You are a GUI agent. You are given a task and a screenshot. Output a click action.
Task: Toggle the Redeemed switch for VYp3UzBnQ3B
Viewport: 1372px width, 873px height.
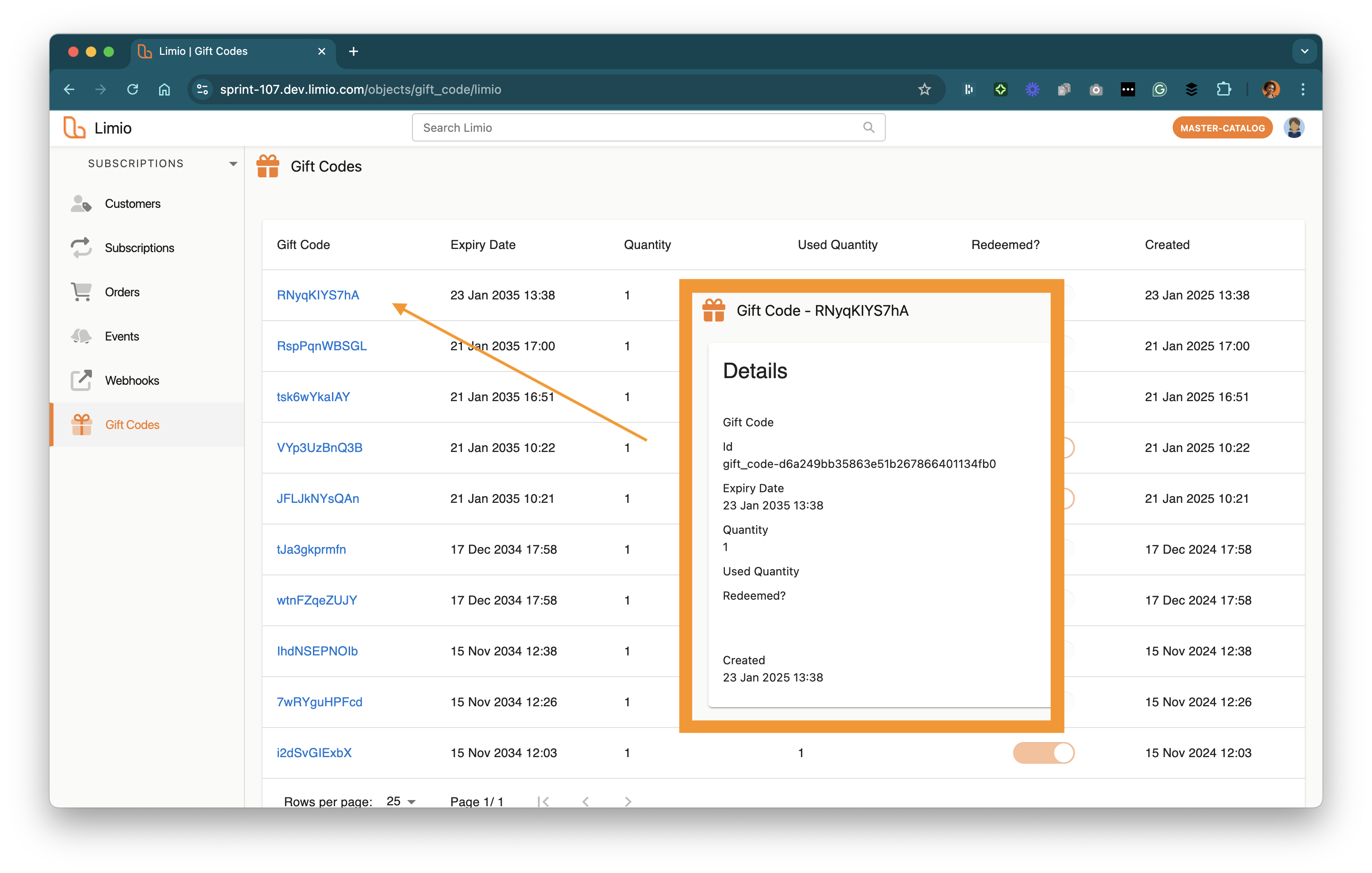[1069, 448]
